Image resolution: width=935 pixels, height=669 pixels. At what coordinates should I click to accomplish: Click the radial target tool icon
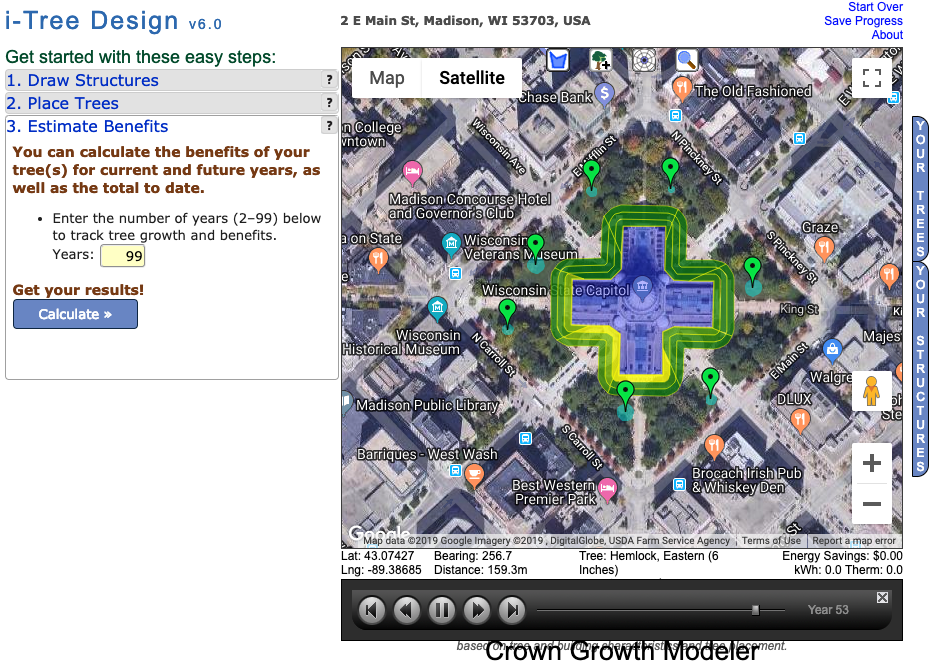tap(643, 60)
